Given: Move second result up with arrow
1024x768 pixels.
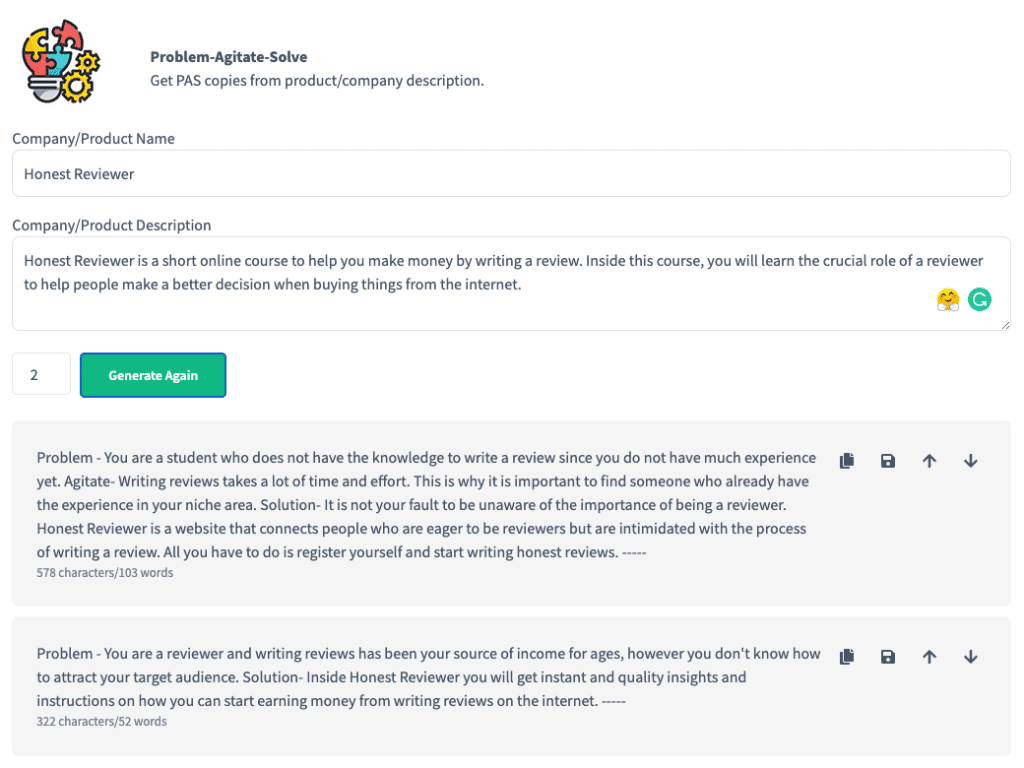Looking at the screenshot, I should coord(929,657).
